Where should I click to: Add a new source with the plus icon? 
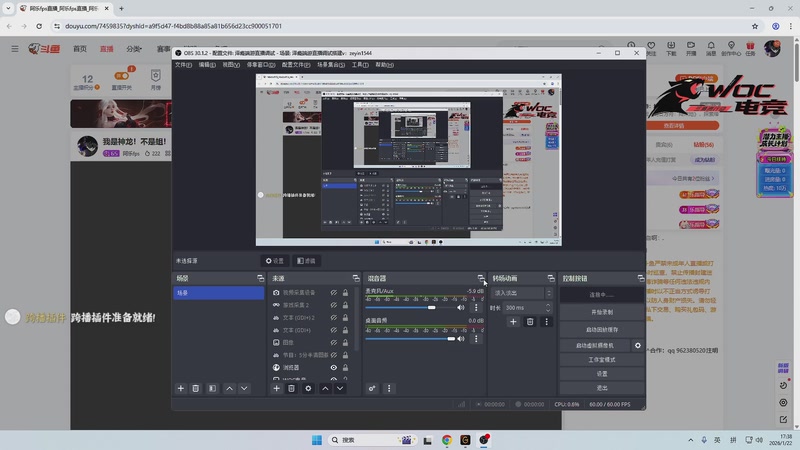[x=277, y=388]
